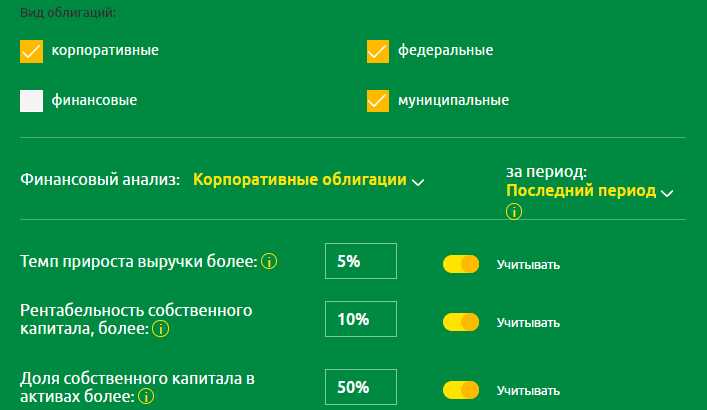This screenshot has height=410, width=707.
Task: Uncheck the федеральные checkbox
Action: (378, 51)
